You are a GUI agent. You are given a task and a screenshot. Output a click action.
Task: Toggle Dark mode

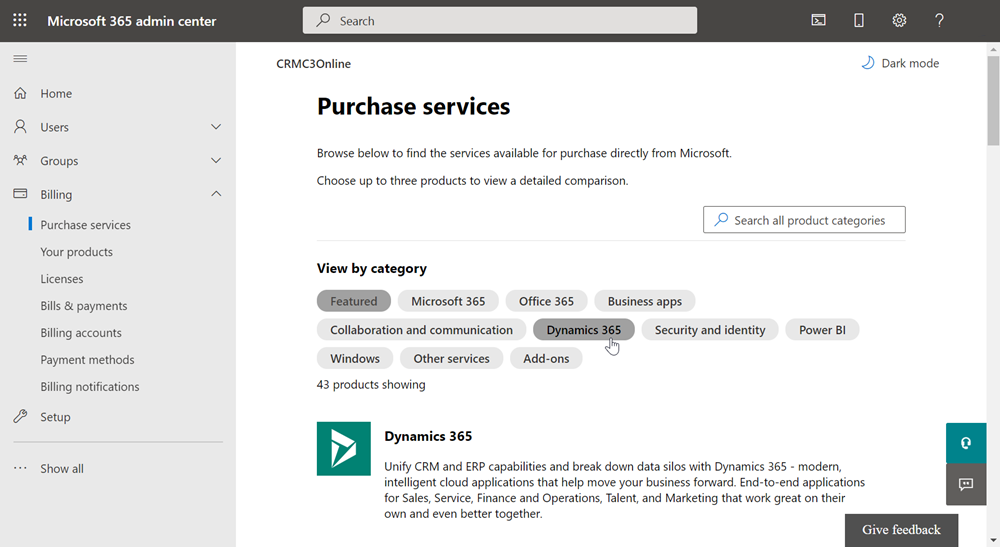point(900,63)
